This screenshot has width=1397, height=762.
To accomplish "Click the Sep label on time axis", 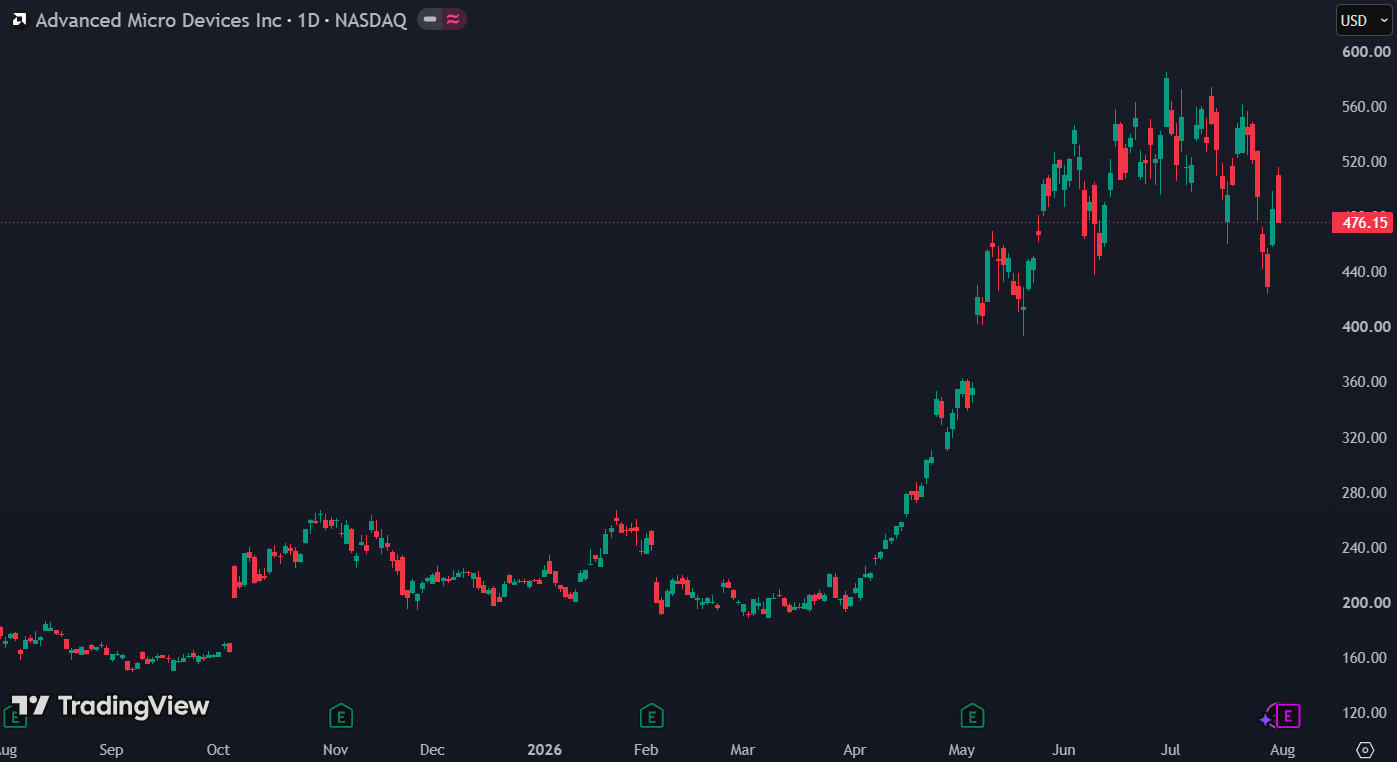I will [x=111, y=750].
